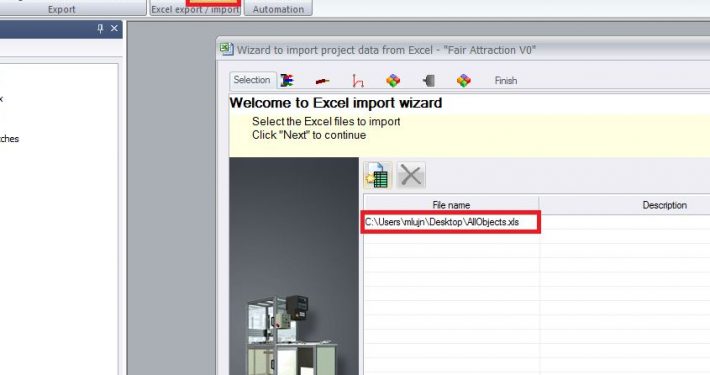Click the remove file X icon

pos(411,175)
